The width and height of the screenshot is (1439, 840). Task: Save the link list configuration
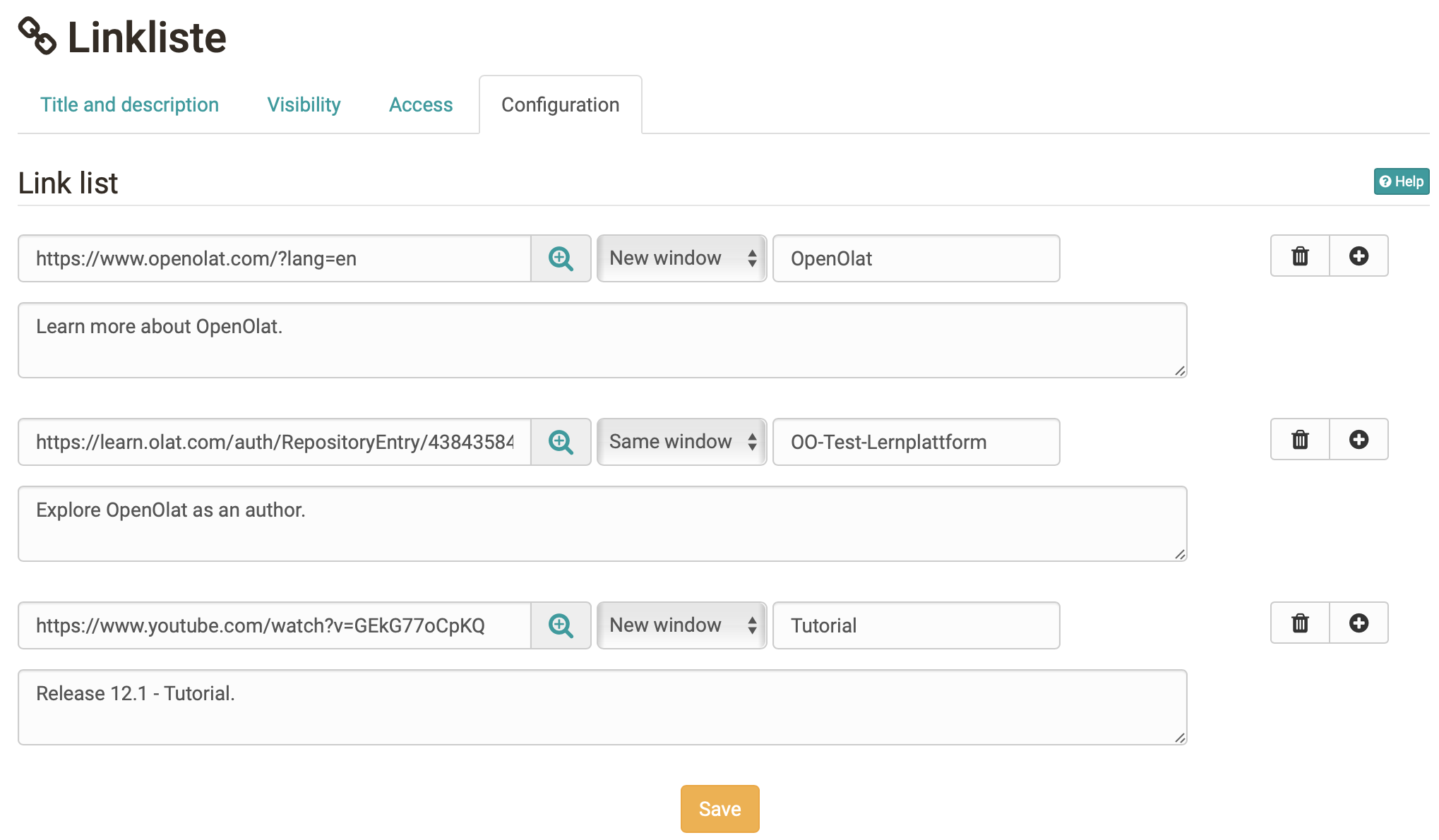pyautogui.click(x=719, y=808)
